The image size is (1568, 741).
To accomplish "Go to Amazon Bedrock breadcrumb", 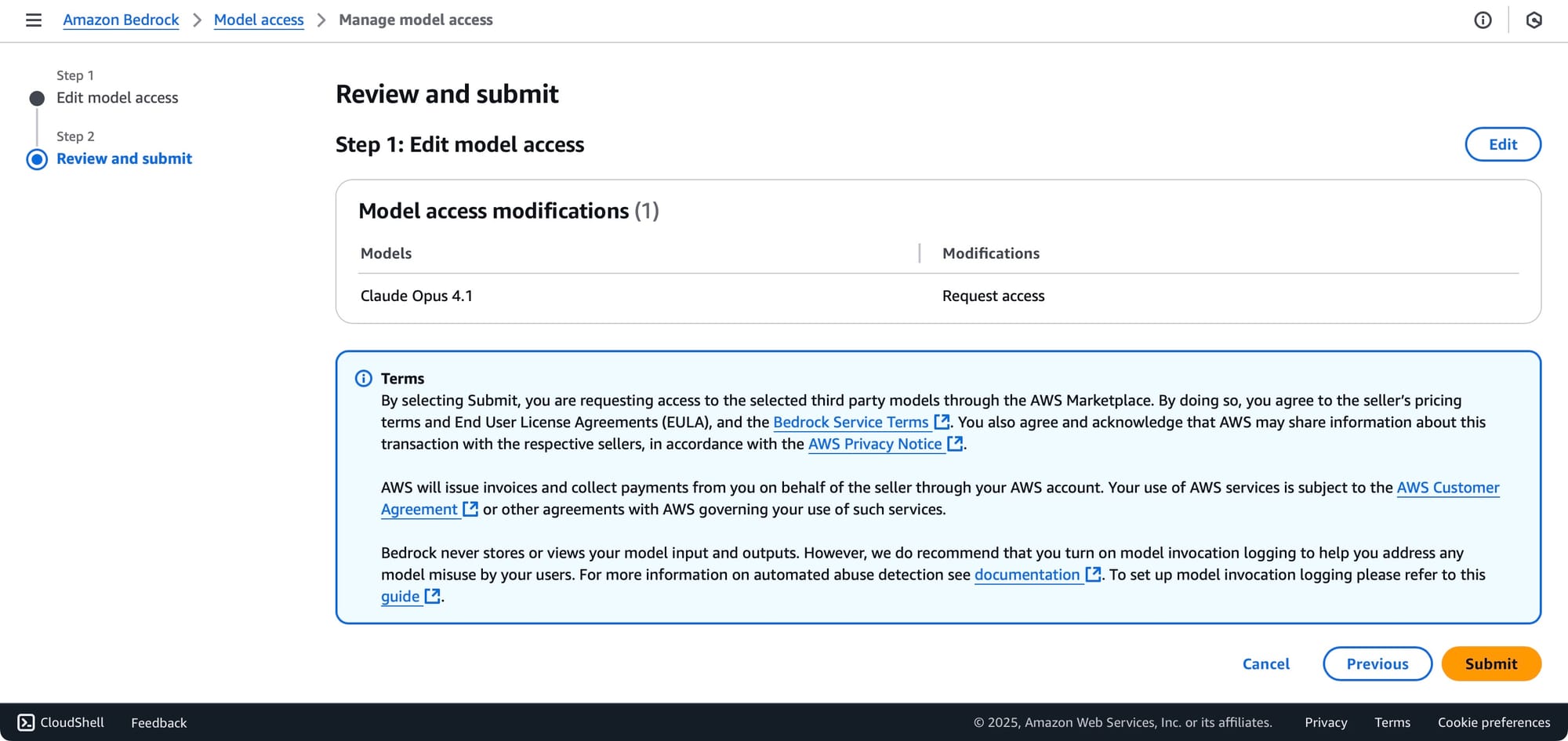I will (x=121, y=20).
